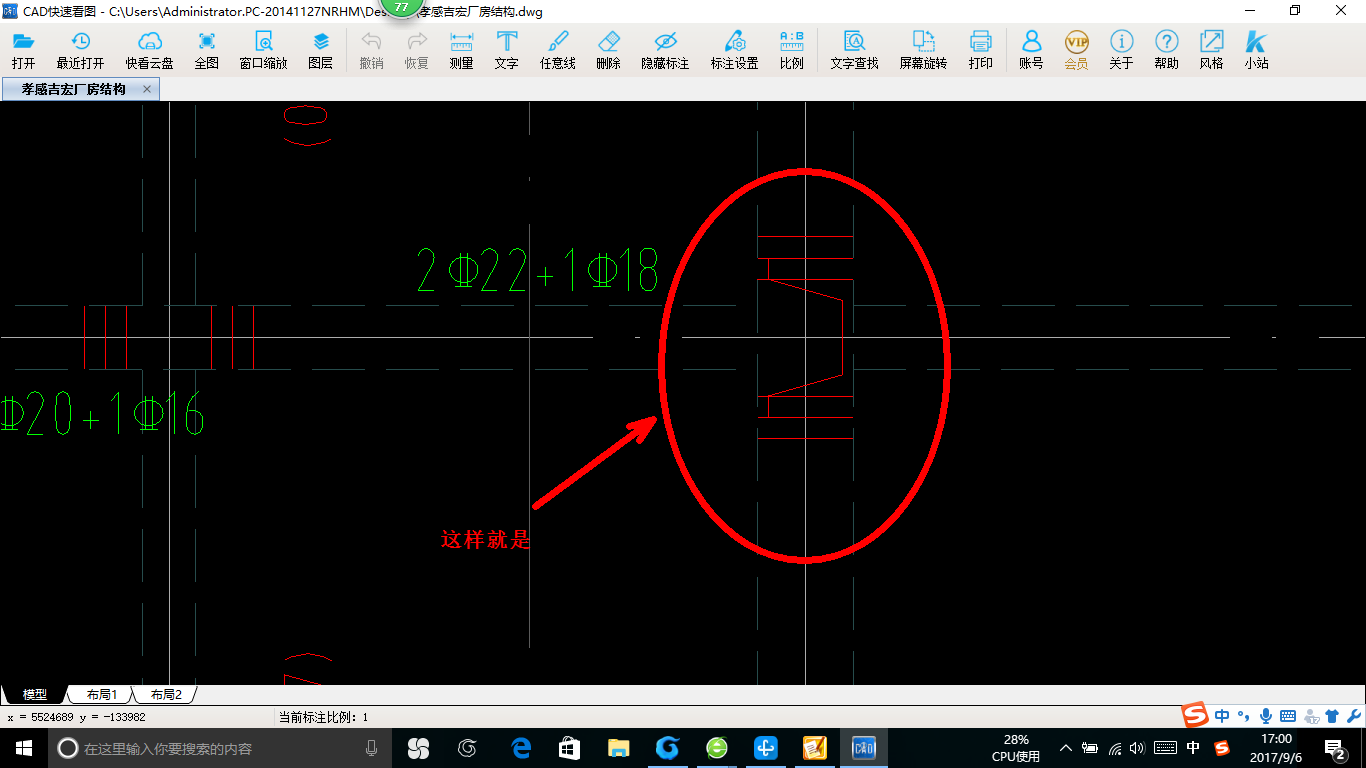
Task: Click the Windows search box
Action: [220, 748]
